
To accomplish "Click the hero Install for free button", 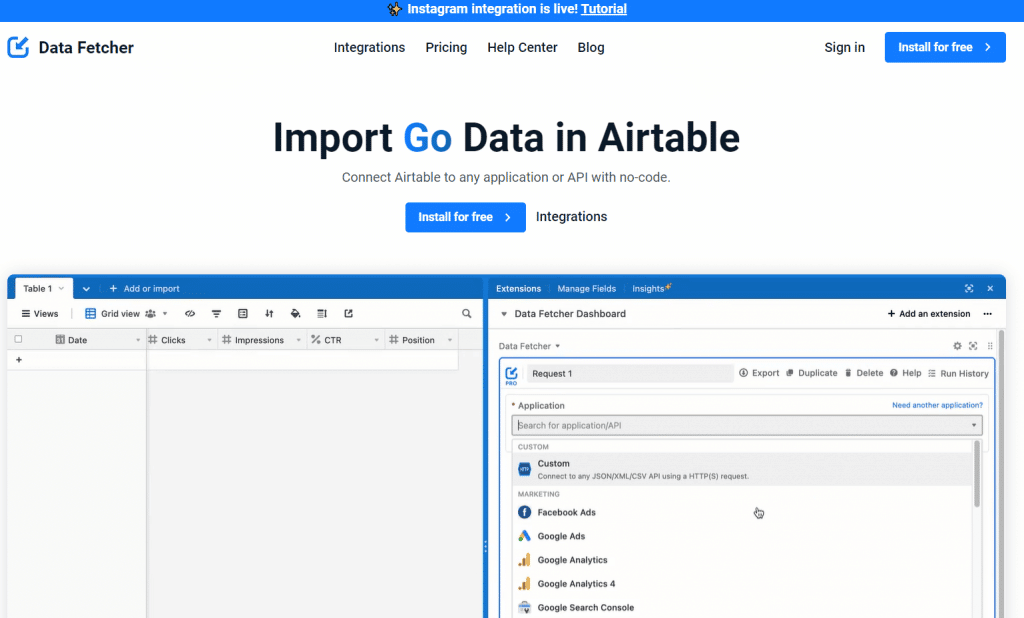I will click(x=465, y=217).
